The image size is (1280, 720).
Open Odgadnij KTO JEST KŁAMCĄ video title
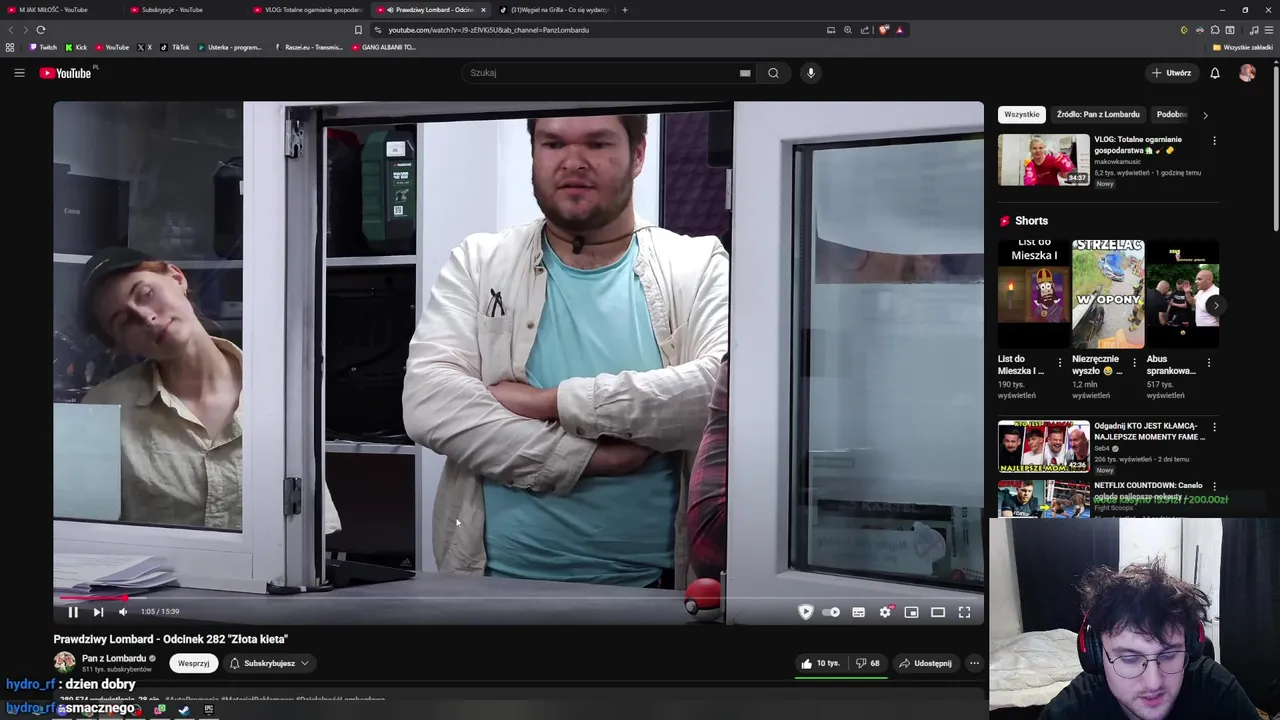[1149, 431]
